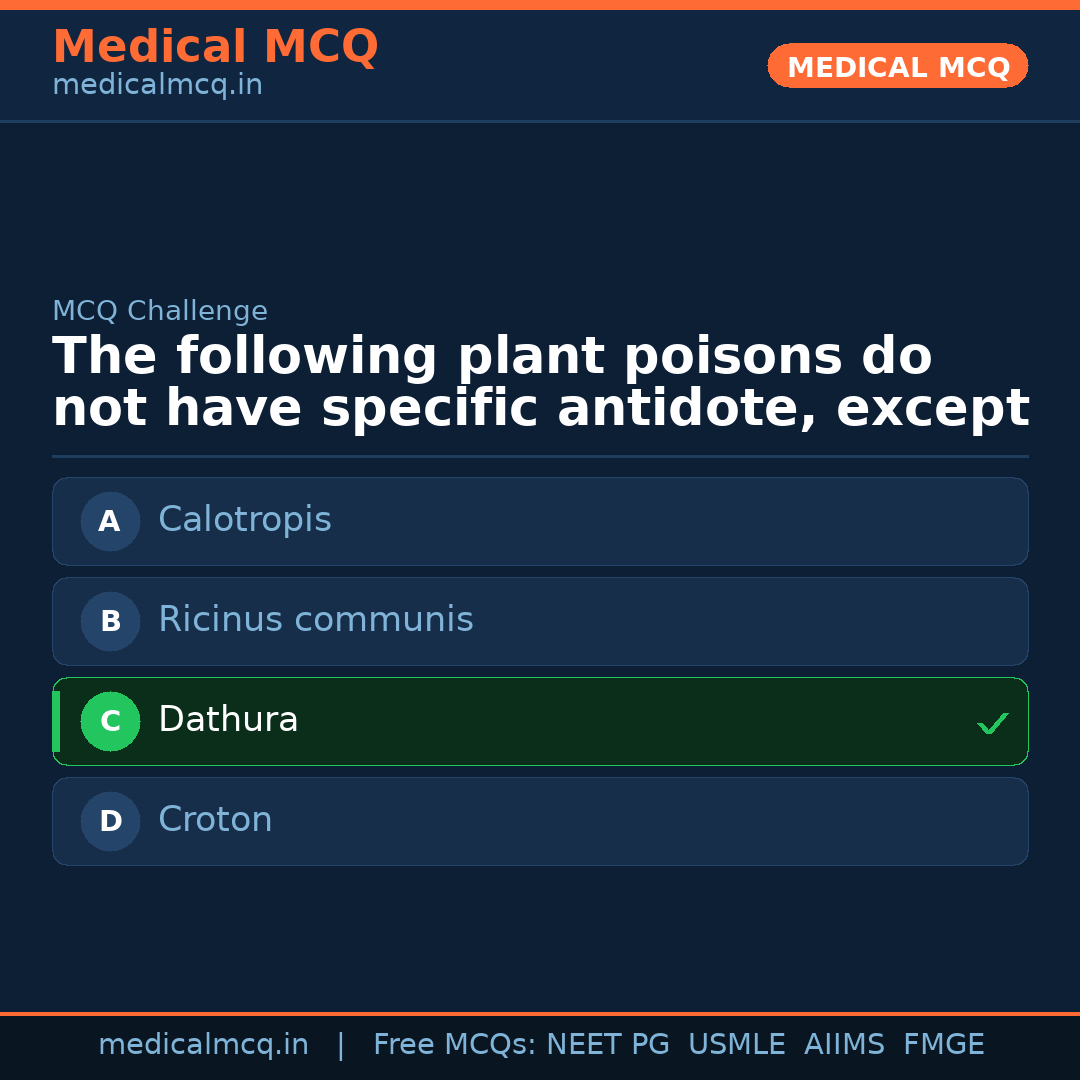Click the NEET PG footer label
The image size is (1080, 1080).
click(607, 1044)
